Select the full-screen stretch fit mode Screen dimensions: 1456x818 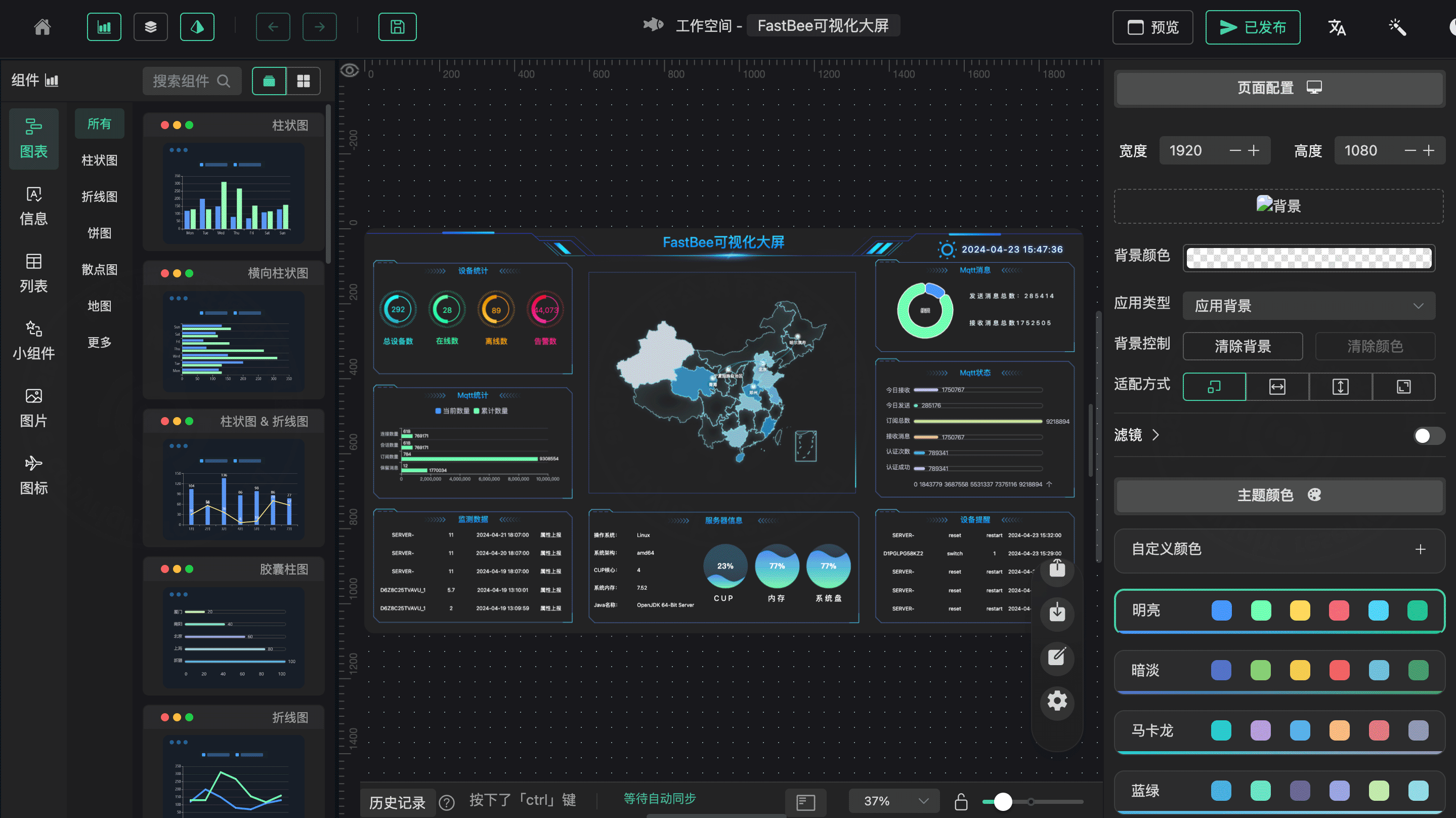tap(1404, 387)
